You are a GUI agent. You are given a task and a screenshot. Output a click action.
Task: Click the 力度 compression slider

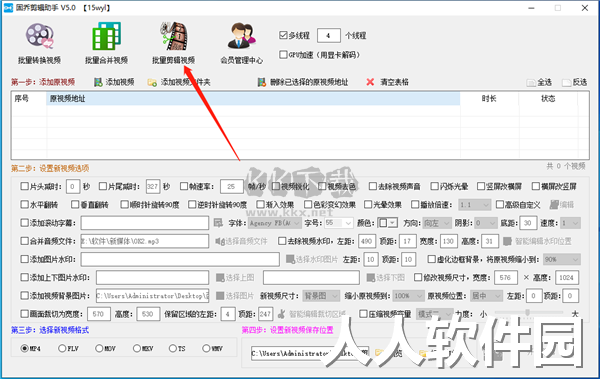click(528, 313)
